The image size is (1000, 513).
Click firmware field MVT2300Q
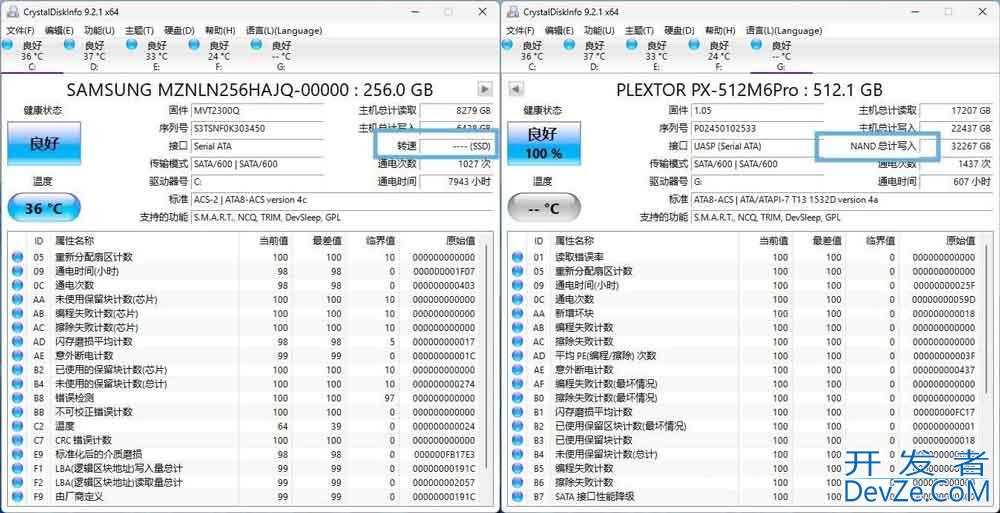point(257,110)
